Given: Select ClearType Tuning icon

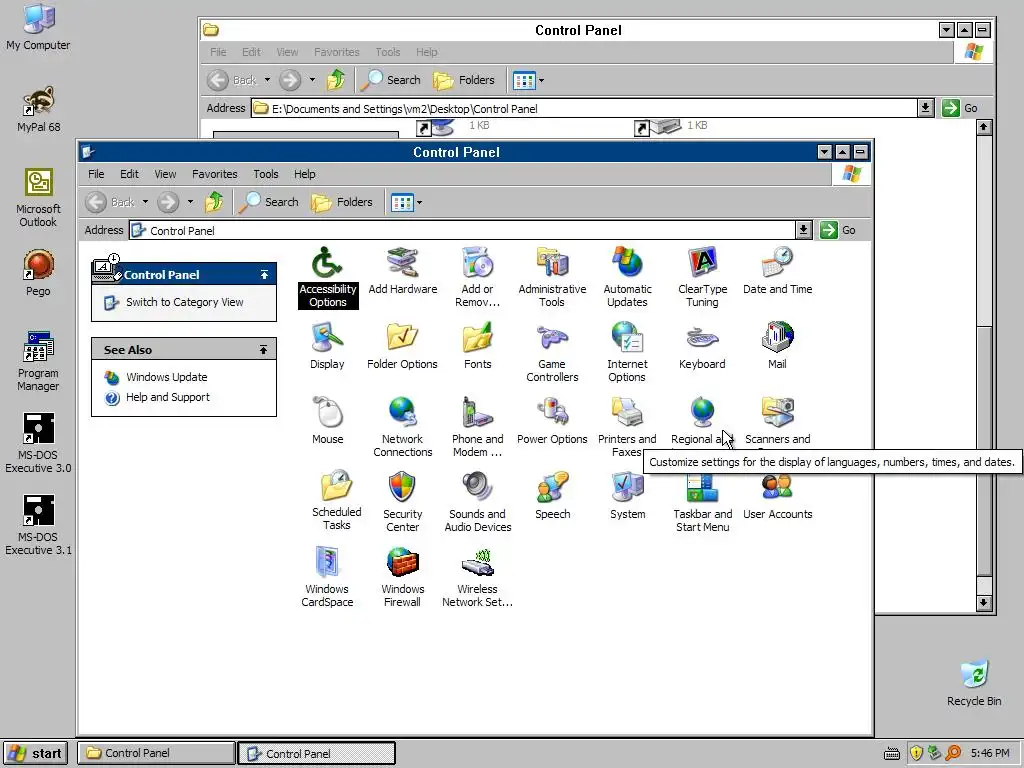Looking at the screenshot, I should tap(702, 277).
